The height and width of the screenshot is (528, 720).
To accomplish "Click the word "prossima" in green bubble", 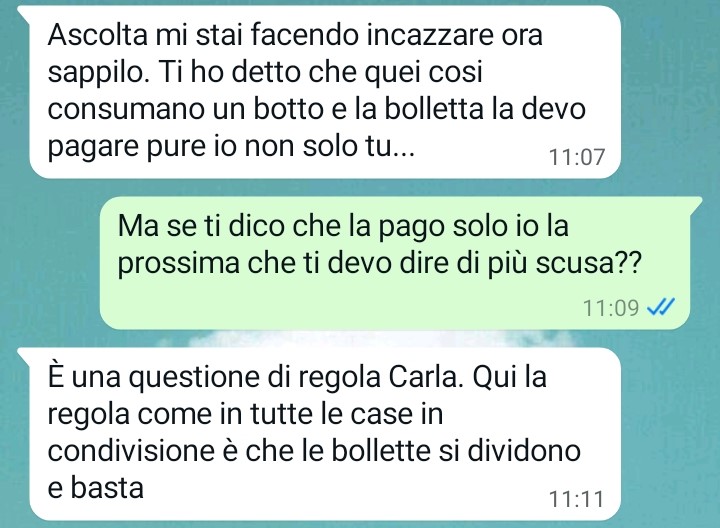I will [x=179, y=264].
